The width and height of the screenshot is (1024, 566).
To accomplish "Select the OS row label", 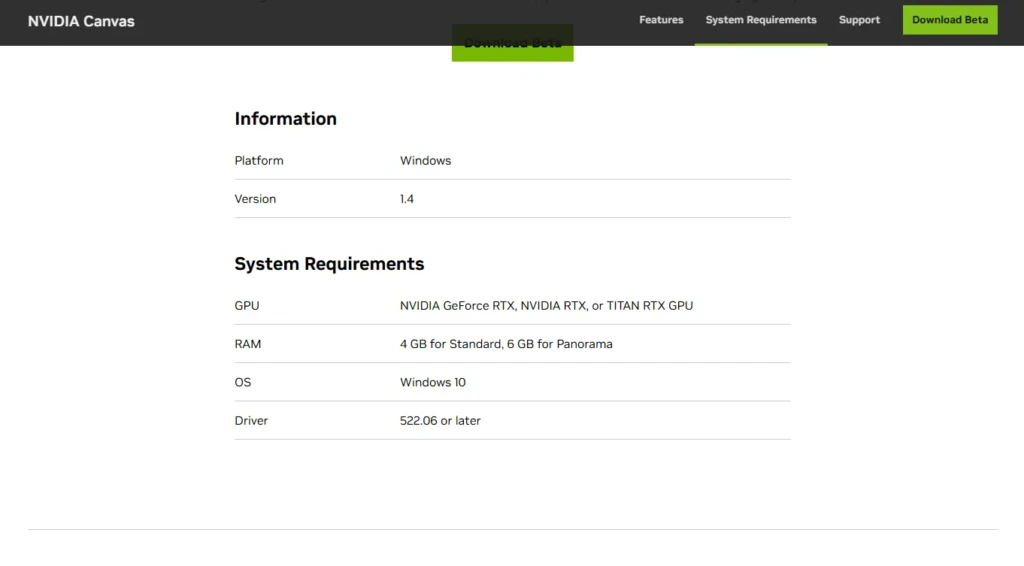I will (x=243, y=383).
